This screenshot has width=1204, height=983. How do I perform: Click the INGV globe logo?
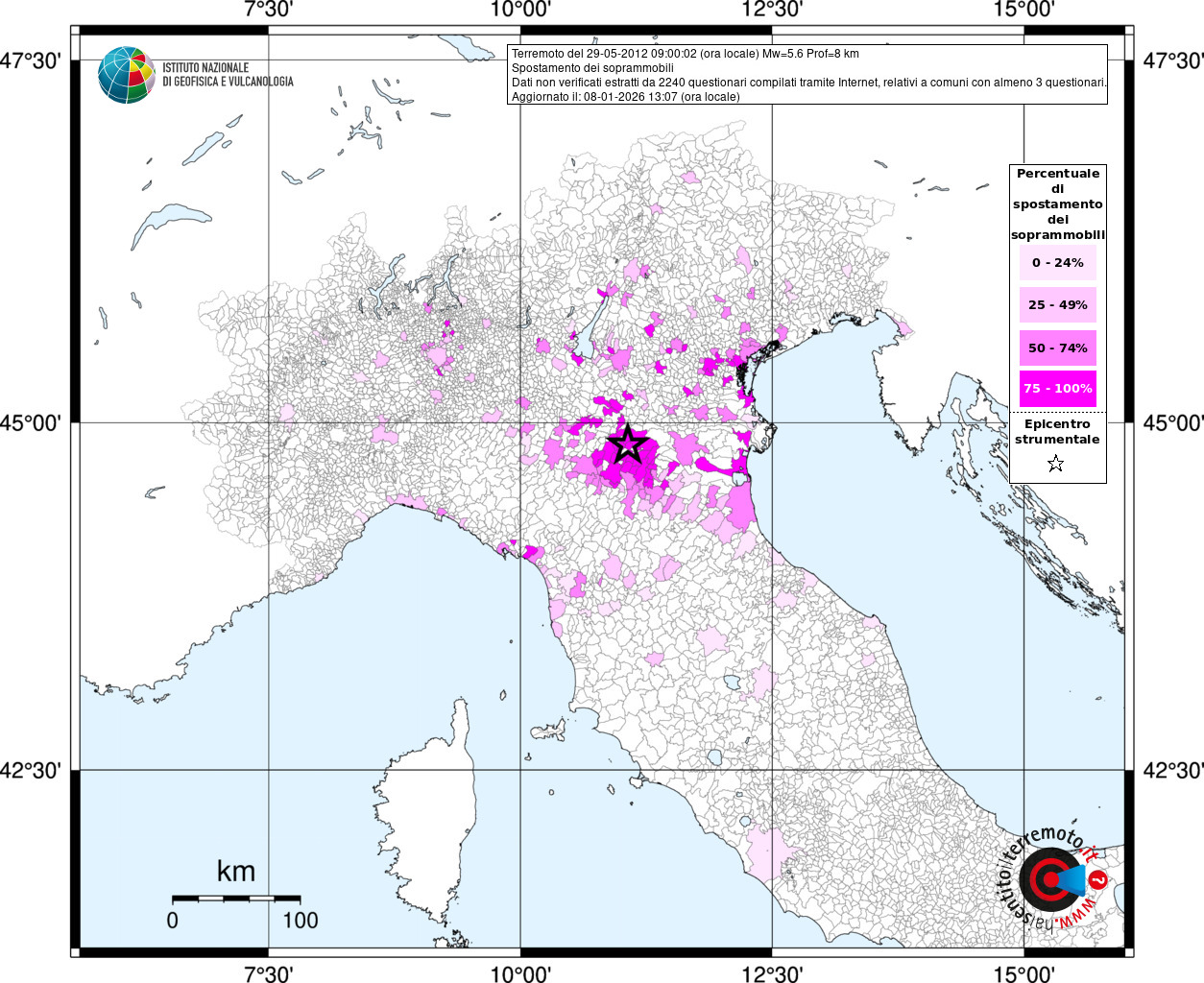(x=126, y=75)
